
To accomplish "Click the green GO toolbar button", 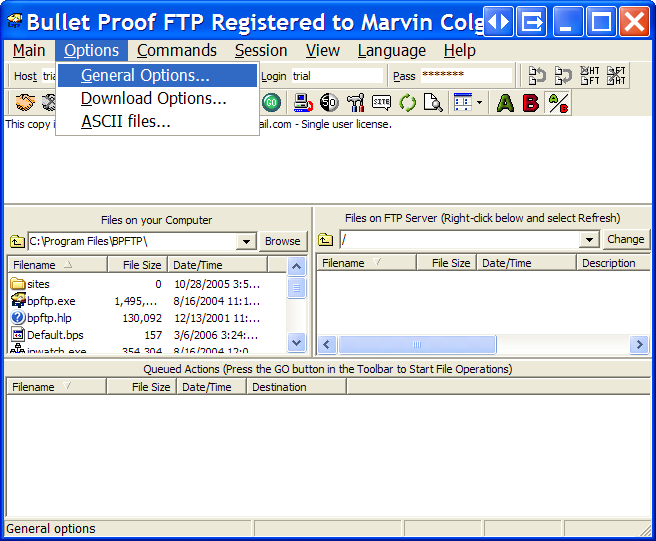I will (x=271, y=102).
